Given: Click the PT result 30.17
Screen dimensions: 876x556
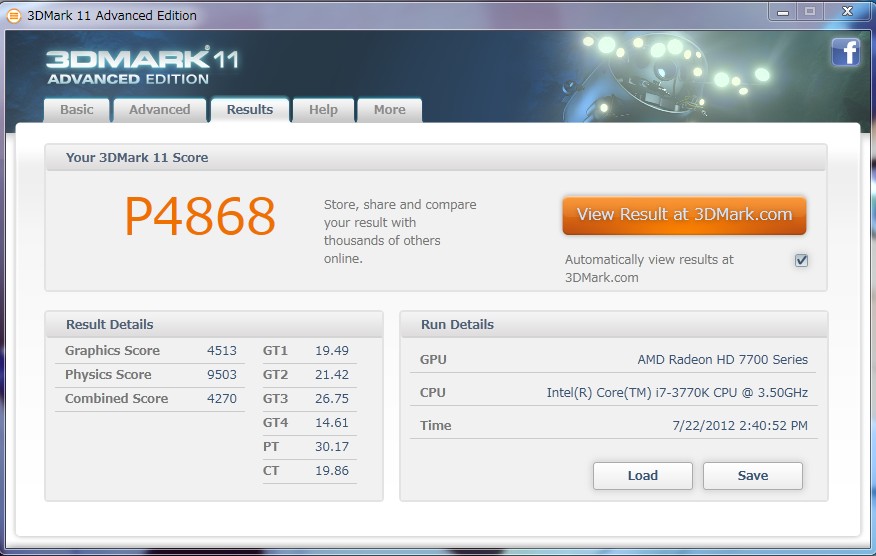Looking at the screenshot, I should pyautogui.click(x=332, y=446).
